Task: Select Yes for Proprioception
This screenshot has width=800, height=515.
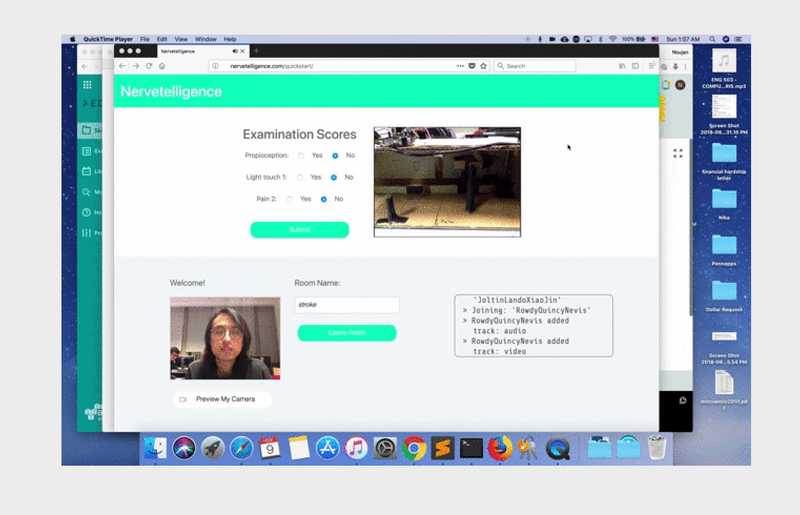Action: pos(301,156)
